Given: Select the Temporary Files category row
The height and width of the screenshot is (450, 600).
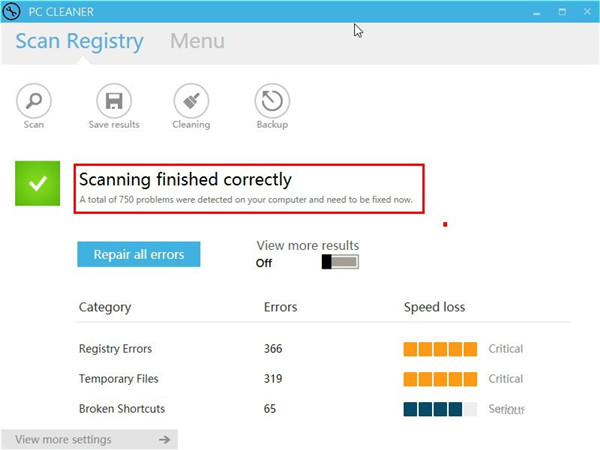Looking at the screenshot, I should coord(119,379).
